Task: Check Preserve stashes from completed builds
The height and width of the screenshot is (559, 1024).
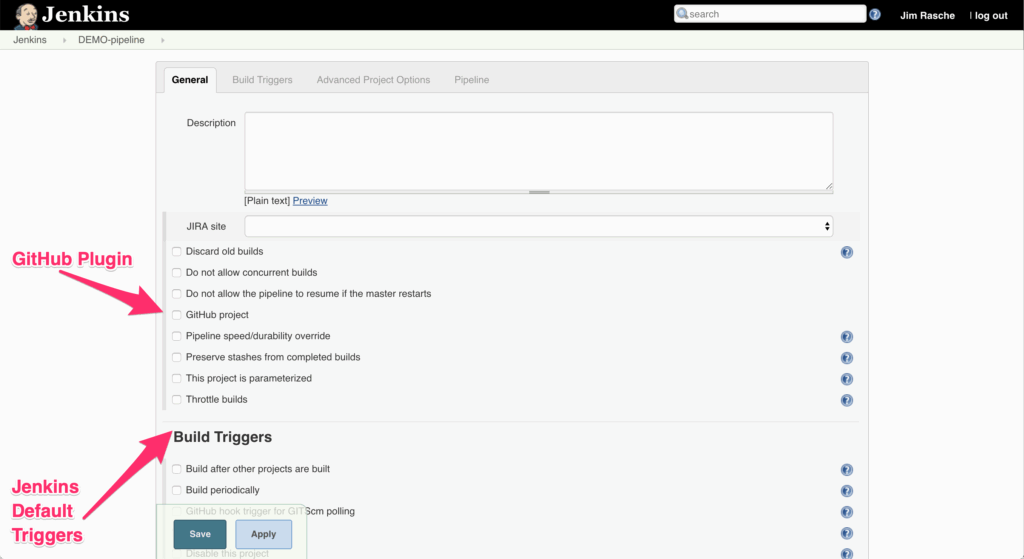Action: (176, 357)
